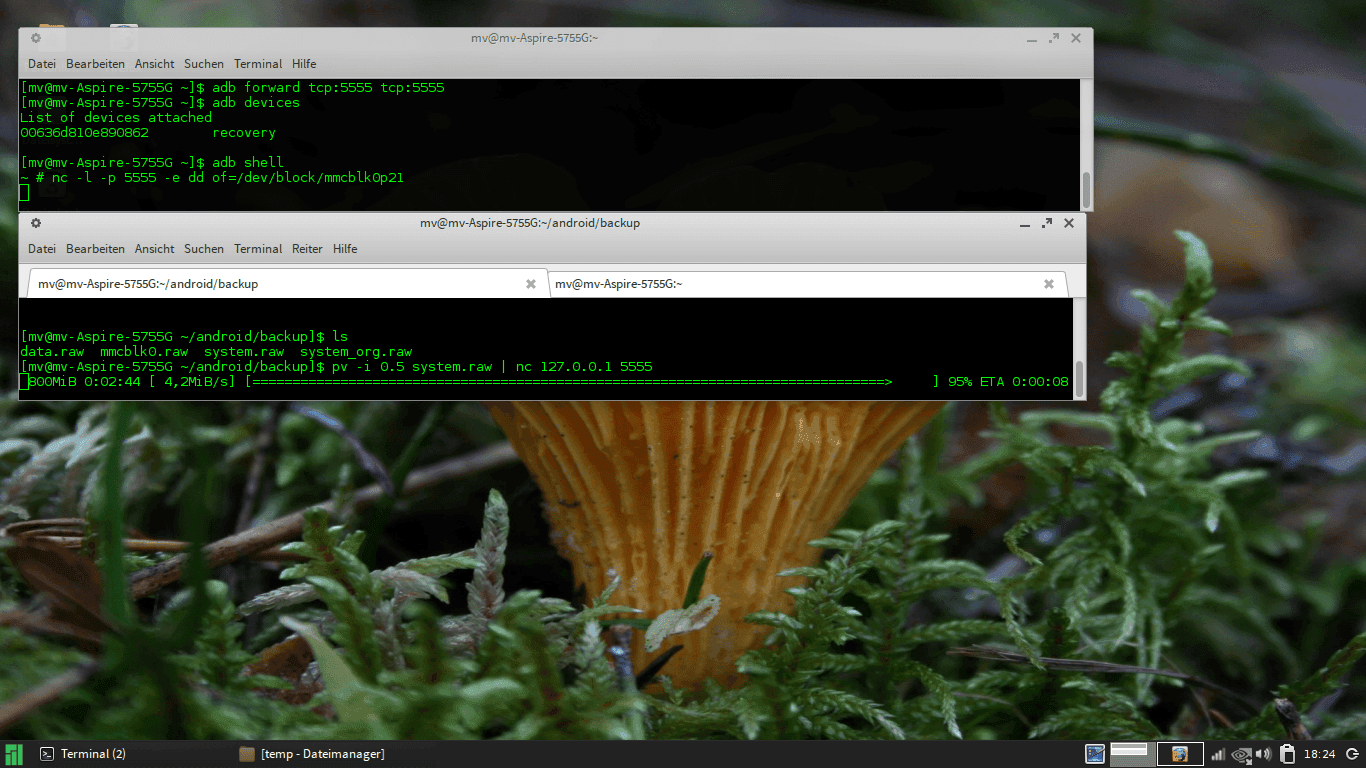Open Bearbeiten menu in the top terminal

[x=95, y=64]
